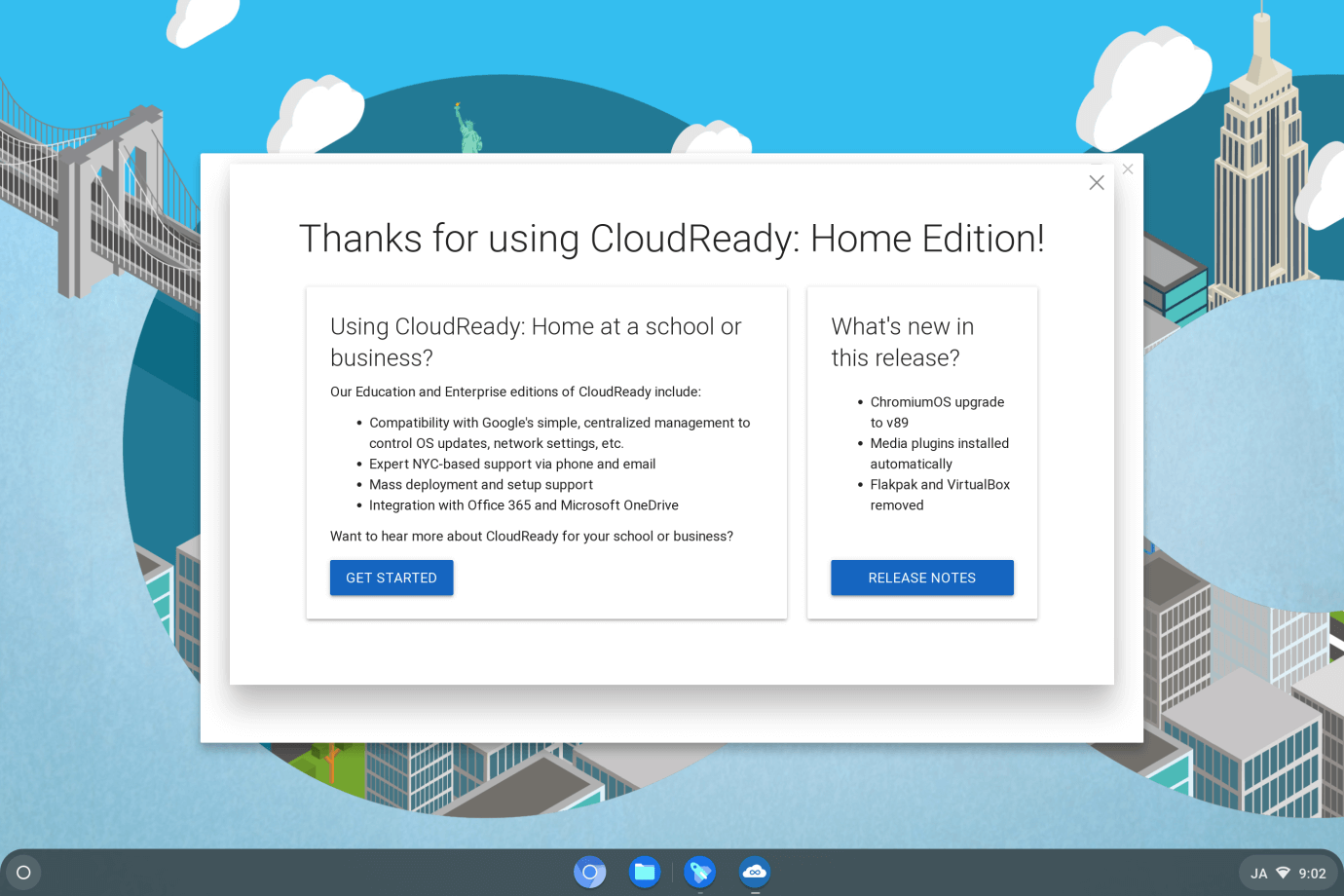The image size is (1344, 896).
Task: Open the Chromium browser from the shelf
Action: [589, 872]
